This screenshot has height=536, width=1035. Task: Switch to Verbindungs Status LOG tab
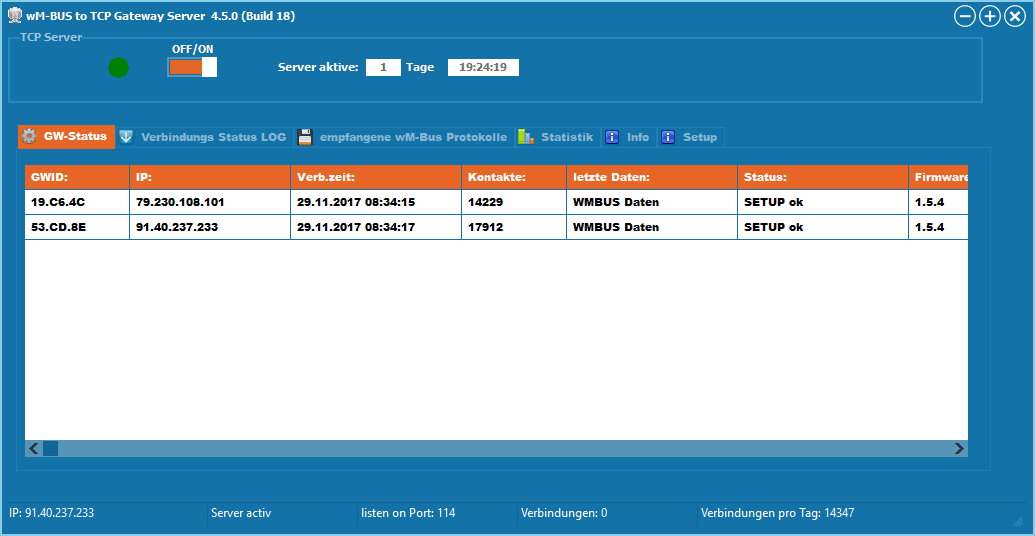[204, 137]
